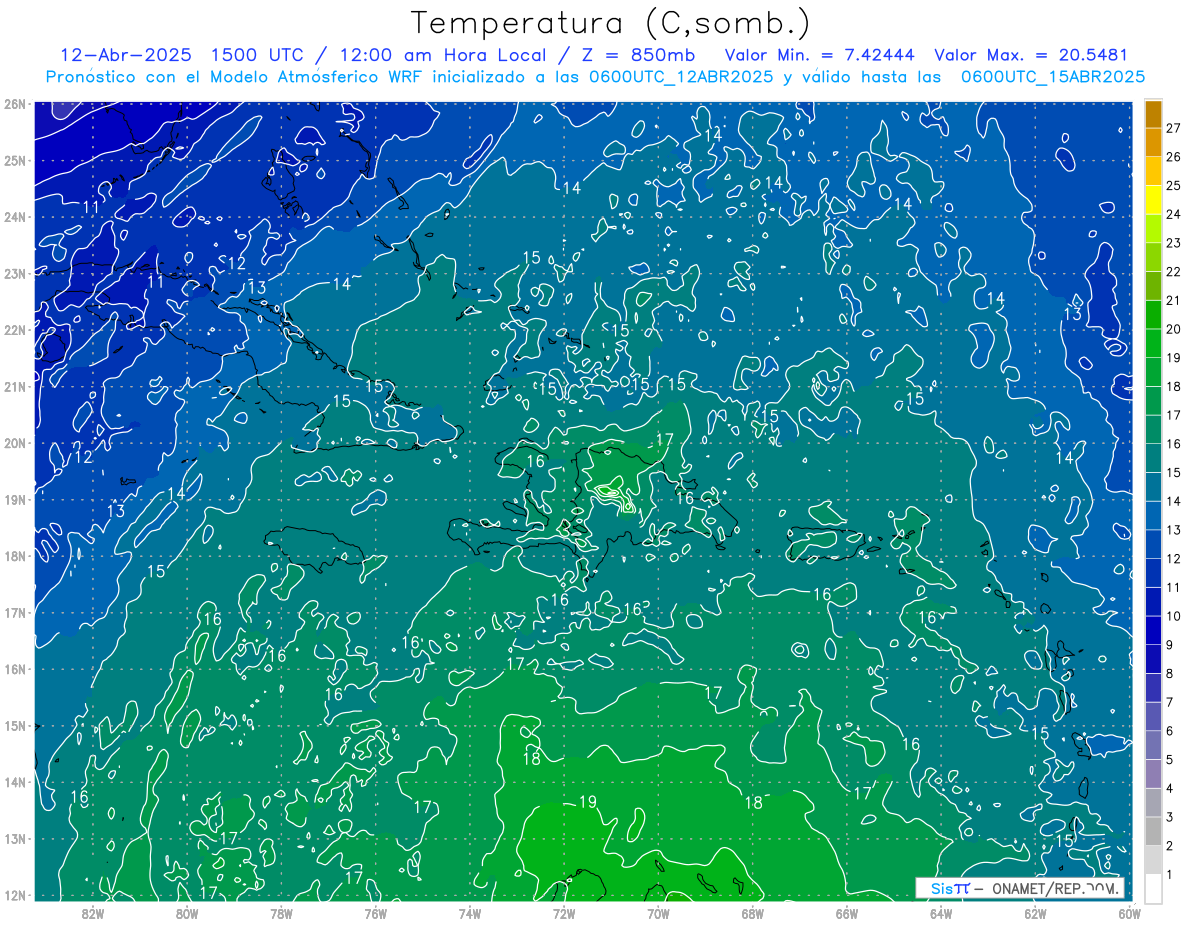Click latitude axis label '20N'
This screenshot has width=1200, height=927.
15,443
